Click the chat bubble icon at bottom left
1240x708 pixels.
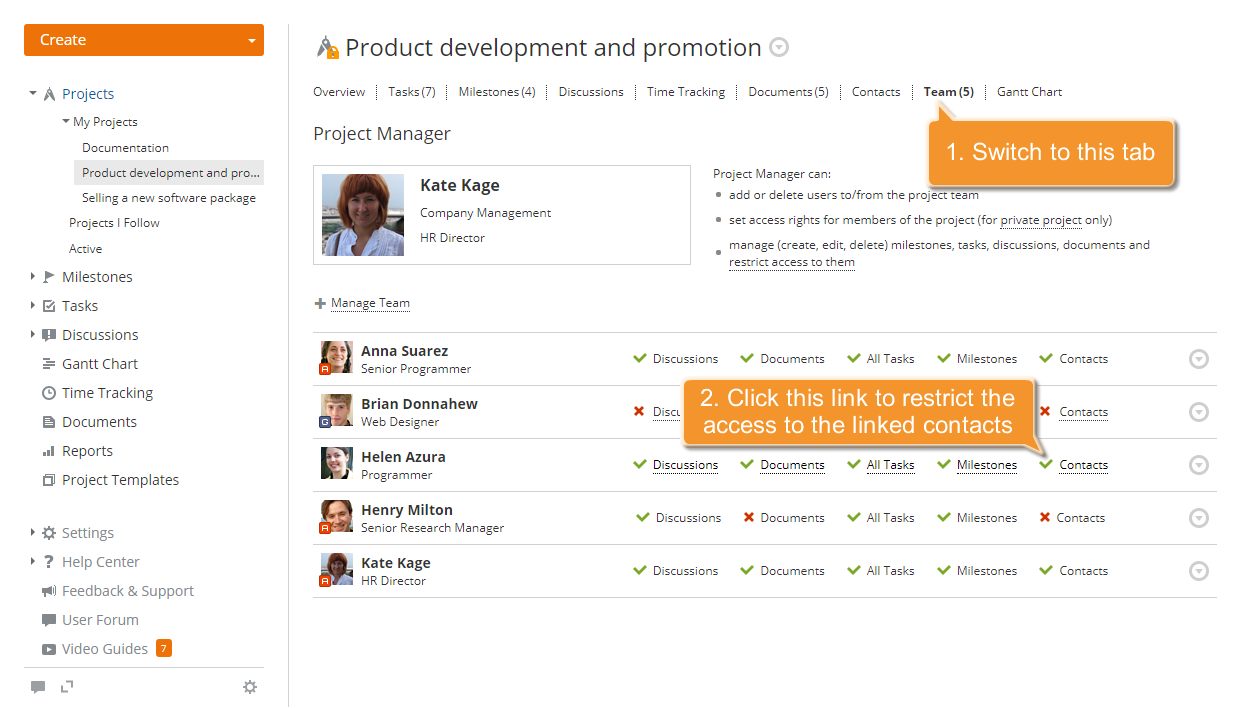(38, 686)
